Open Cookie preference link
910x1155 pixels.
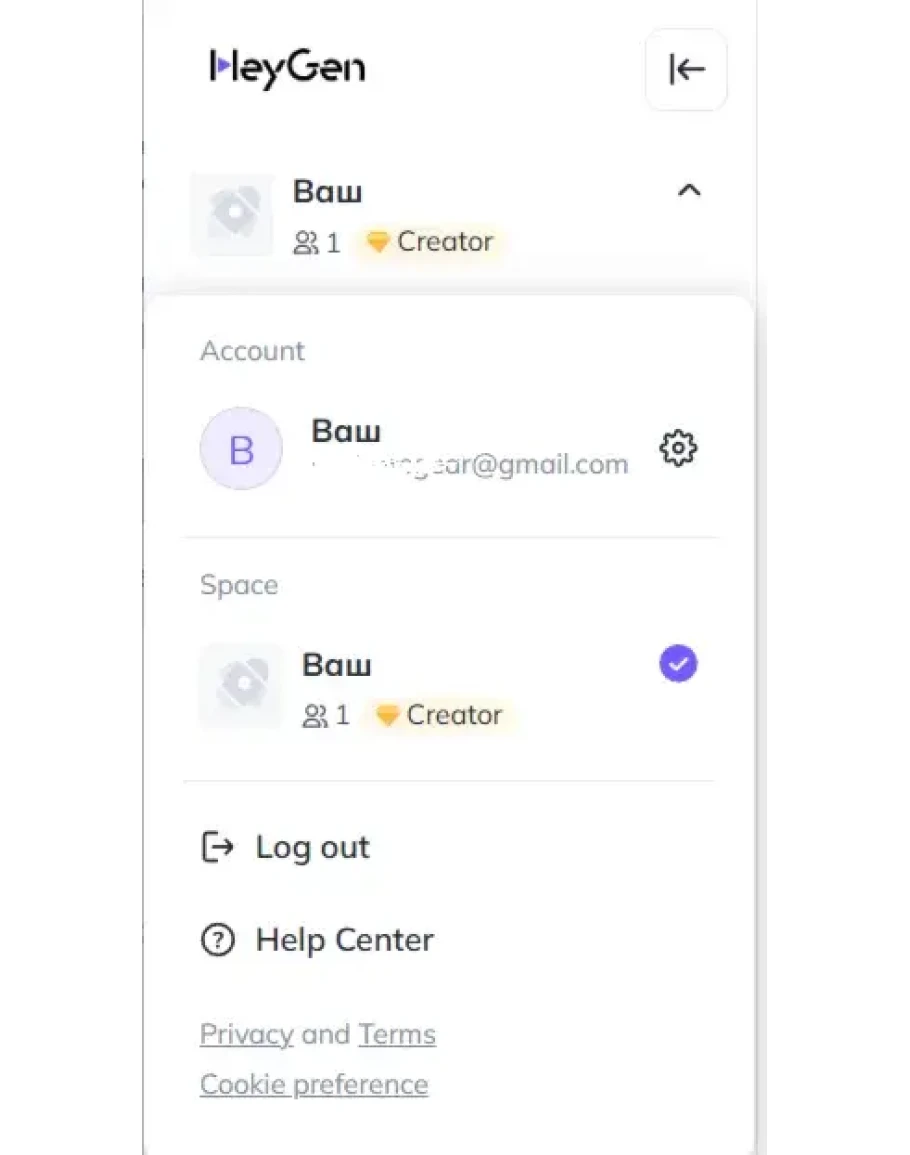(314, 1085)
